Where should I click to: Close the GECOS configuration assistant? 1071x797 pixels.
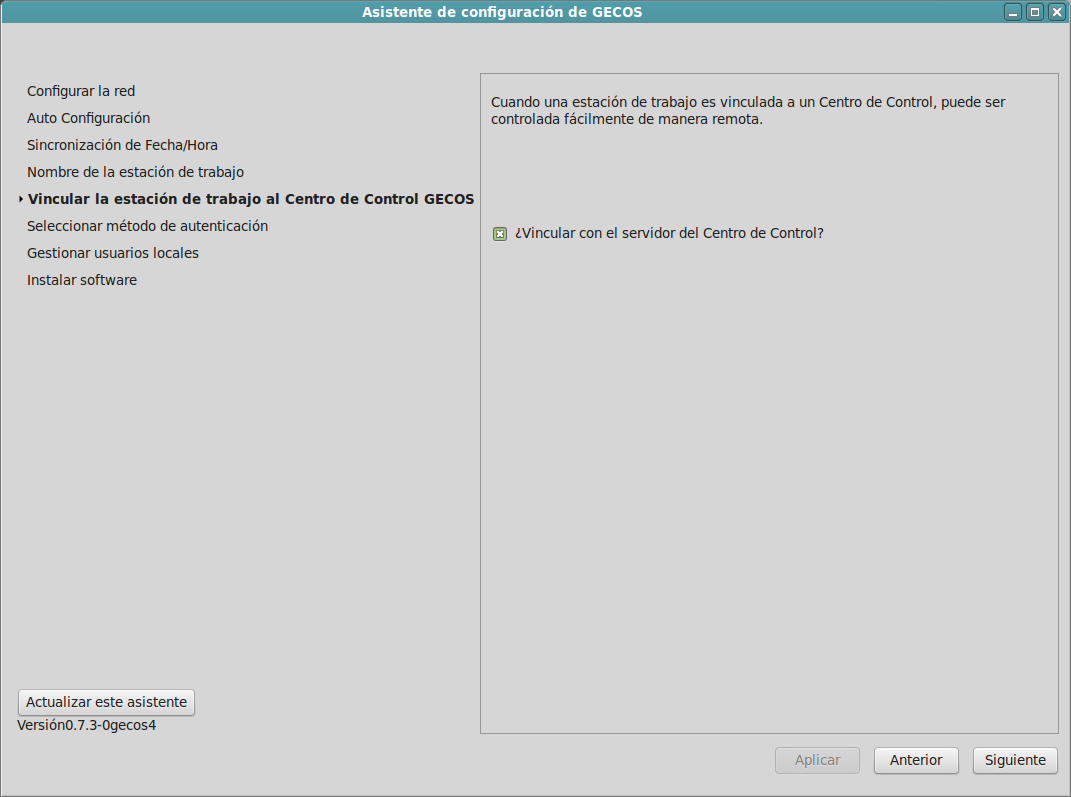tap(1055, 12)
